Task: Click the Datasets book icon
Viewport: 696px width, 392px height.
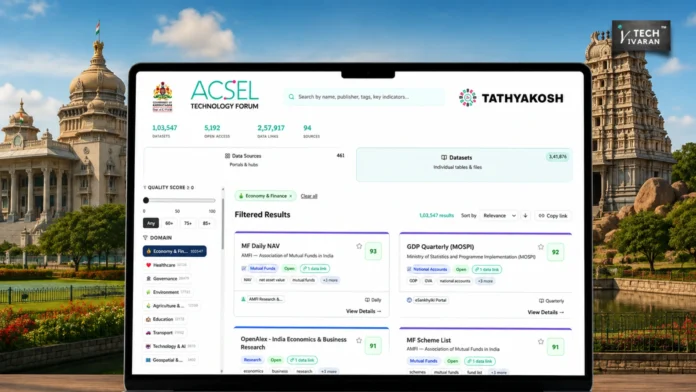Action: click(x=444, y=158)
